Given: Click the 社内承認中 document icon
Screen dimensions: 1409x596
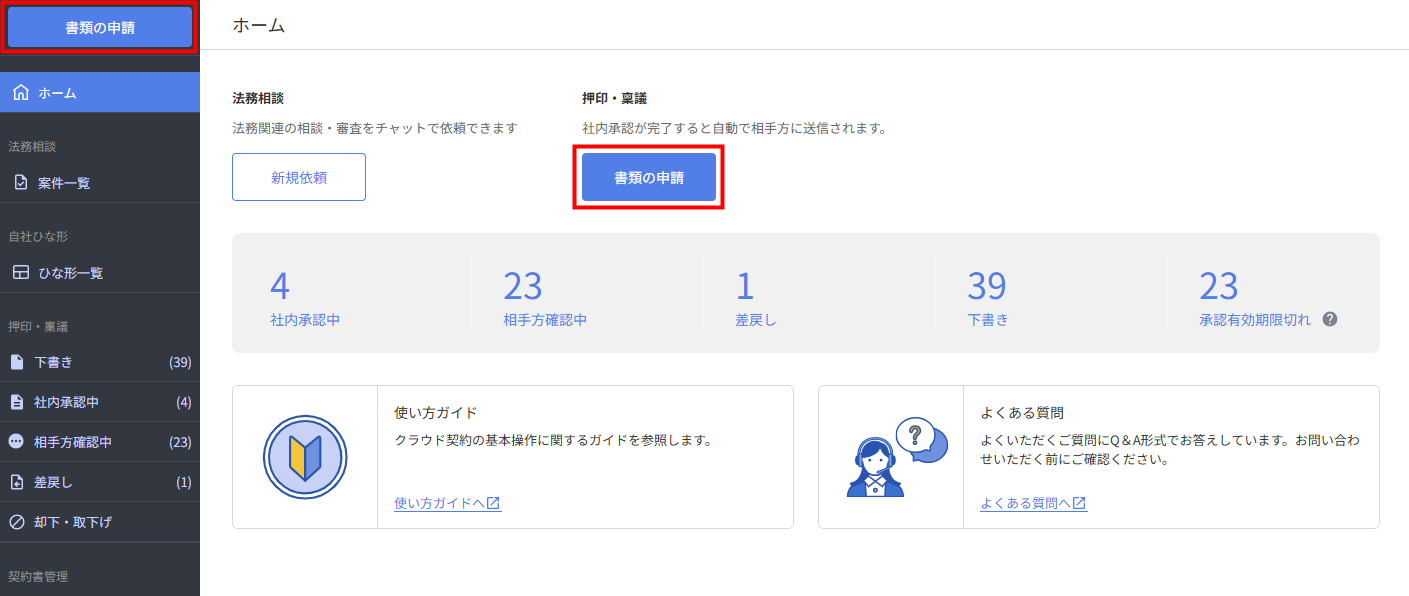Looking at the screenshot, I should [x=16, y=402].
